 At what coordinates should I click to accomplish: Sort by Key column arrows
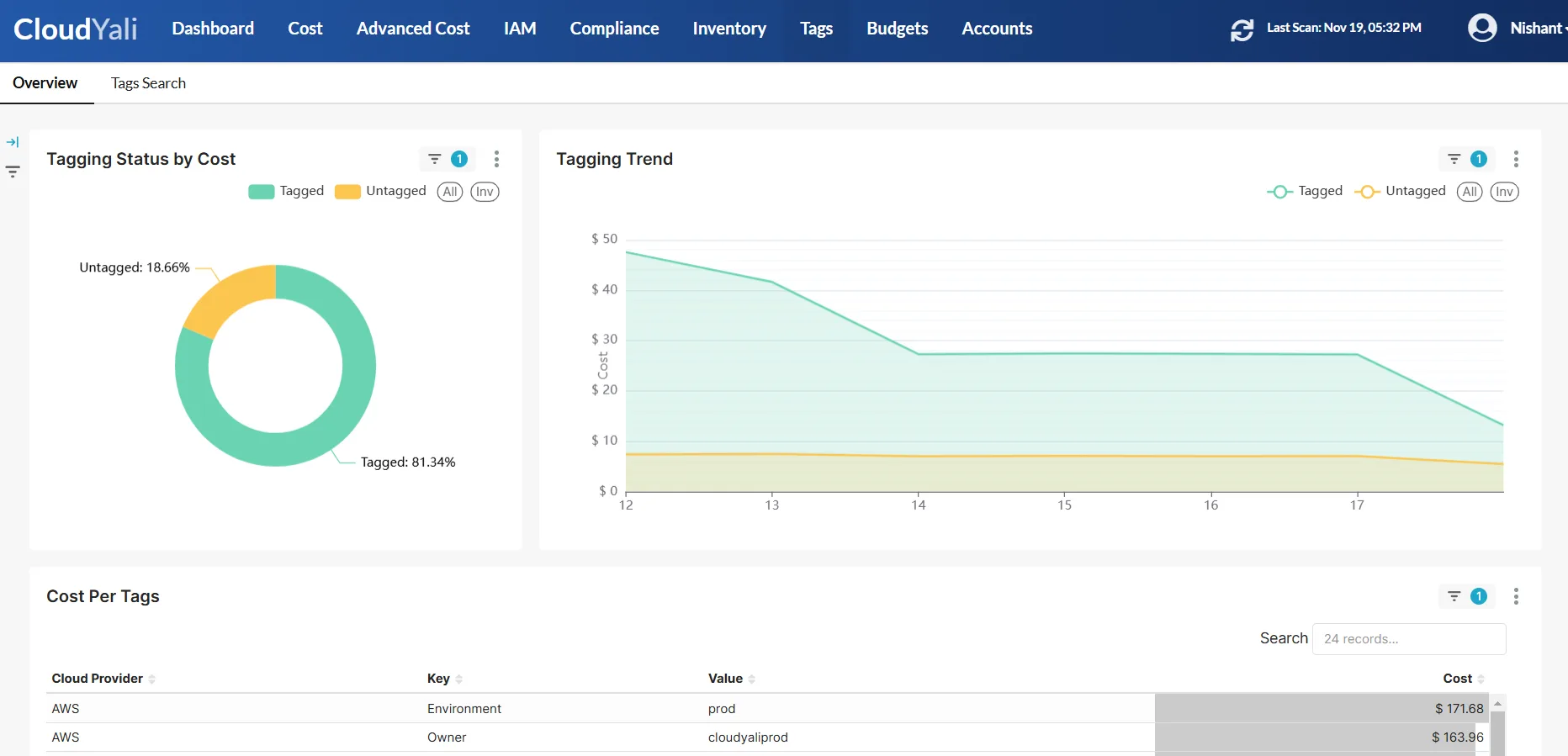click(459, 679)
